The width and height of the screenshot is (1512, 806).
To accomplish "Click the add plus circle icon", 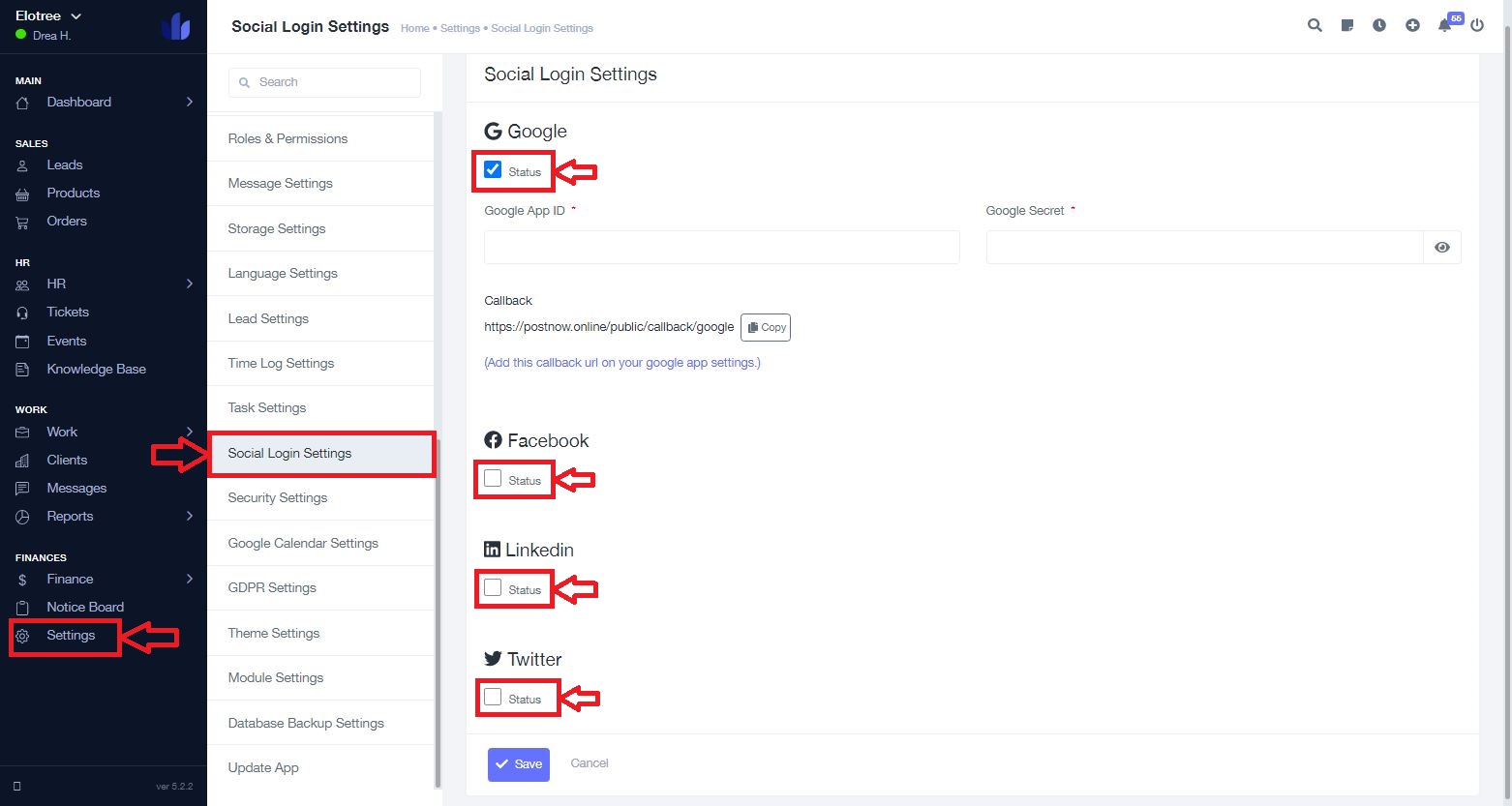I will (1412, 26).
